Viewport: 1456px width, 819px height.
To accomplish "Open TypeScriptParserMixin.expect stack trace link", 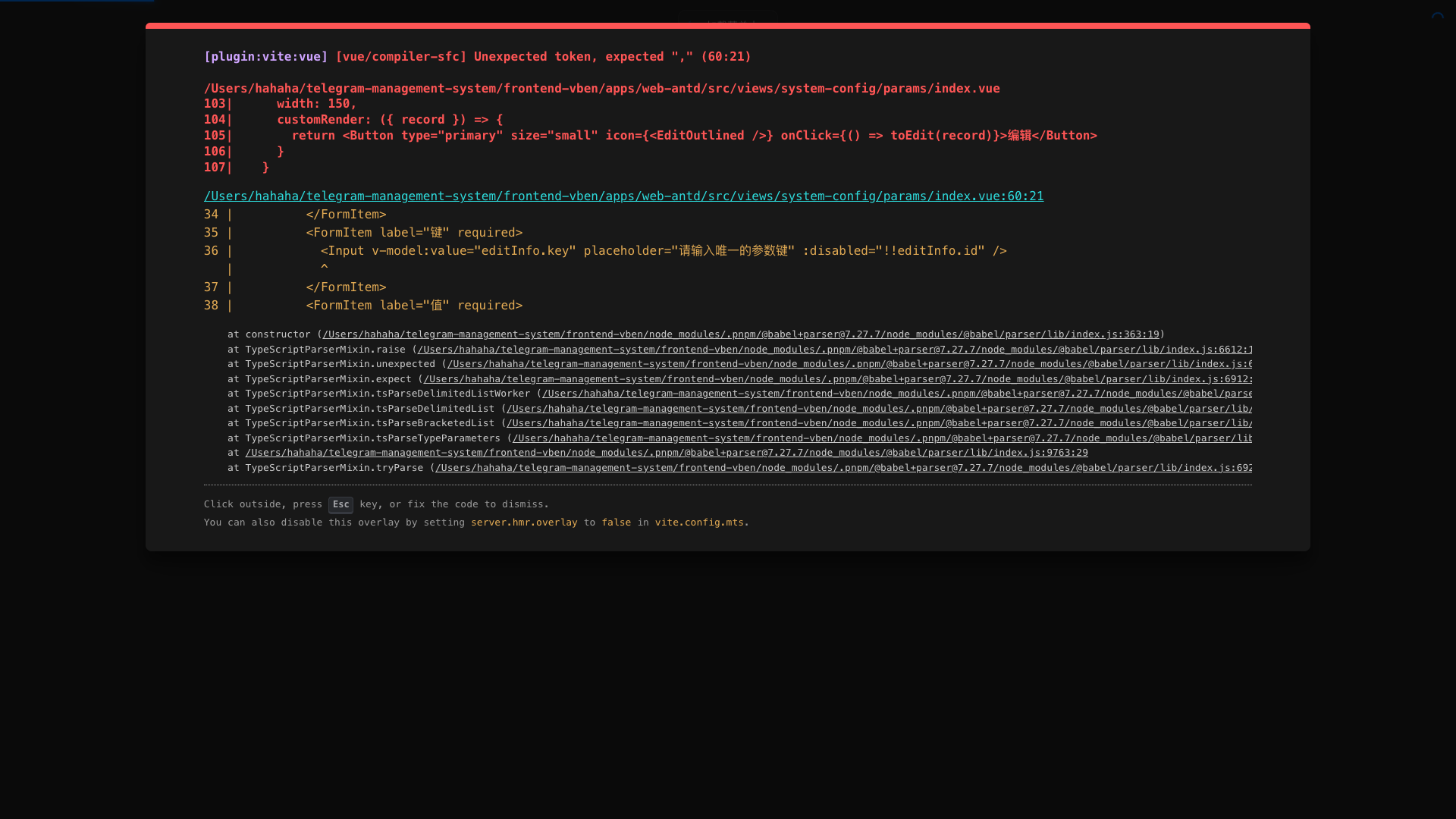I will point(837,379).
